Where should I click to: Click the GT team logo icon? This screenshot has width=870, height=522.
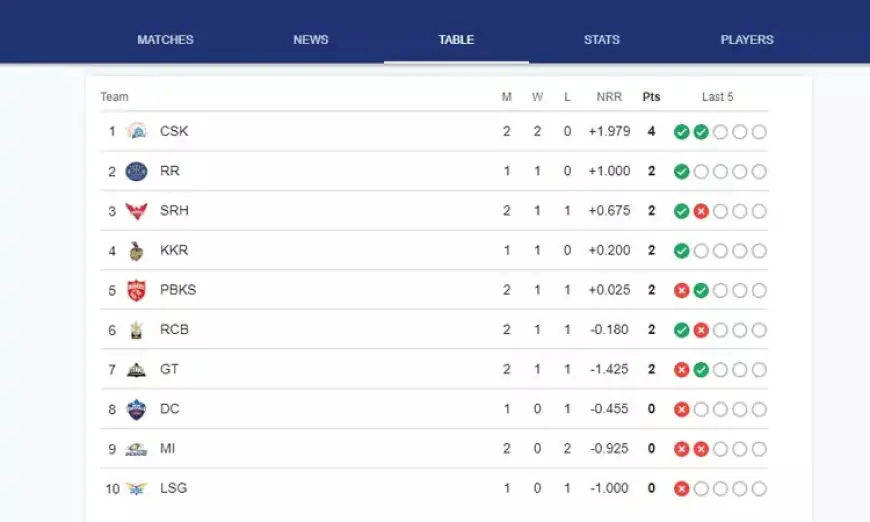[137, 369]
